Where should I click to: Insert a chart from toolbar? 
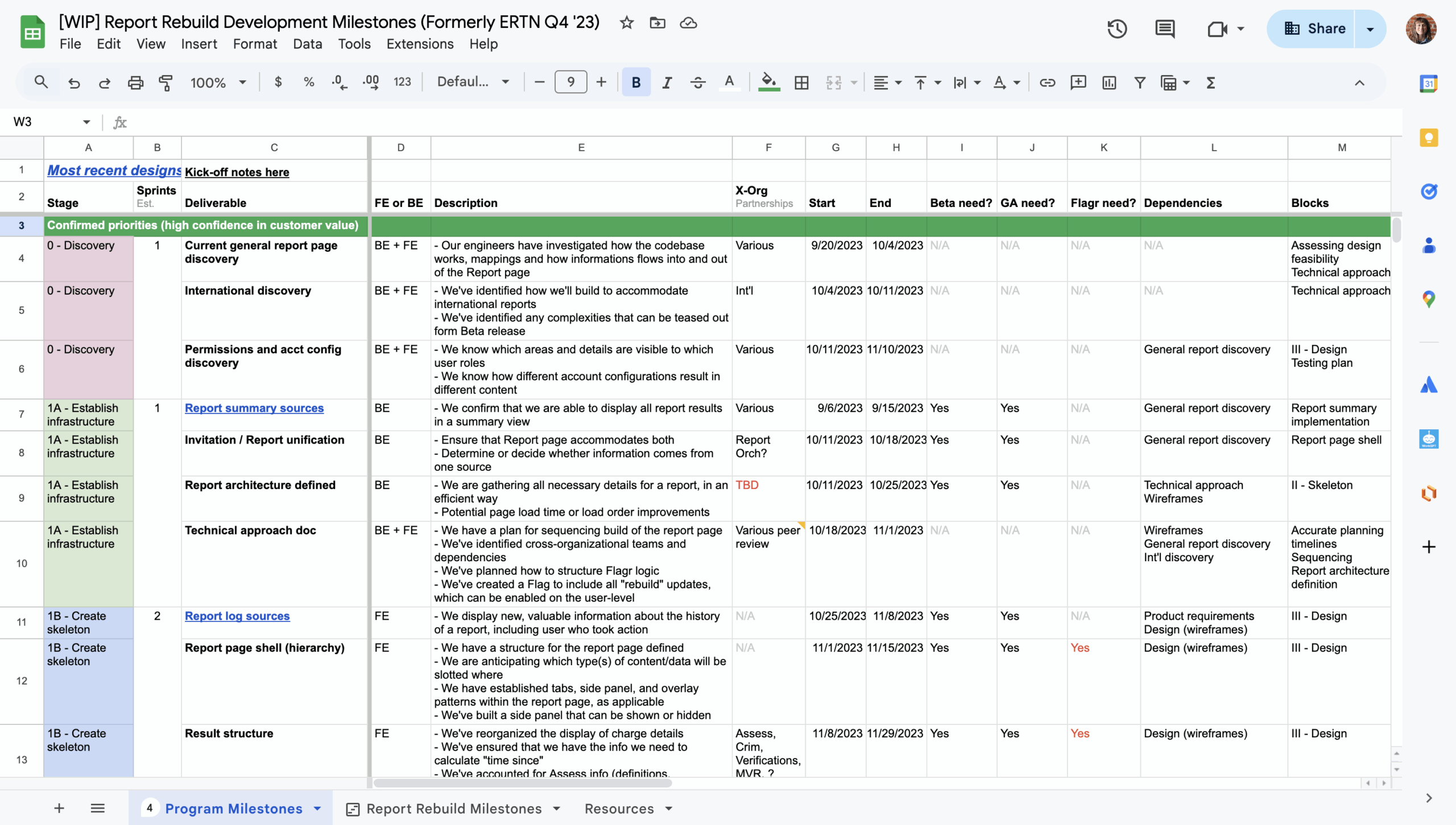coord(1108,82)
